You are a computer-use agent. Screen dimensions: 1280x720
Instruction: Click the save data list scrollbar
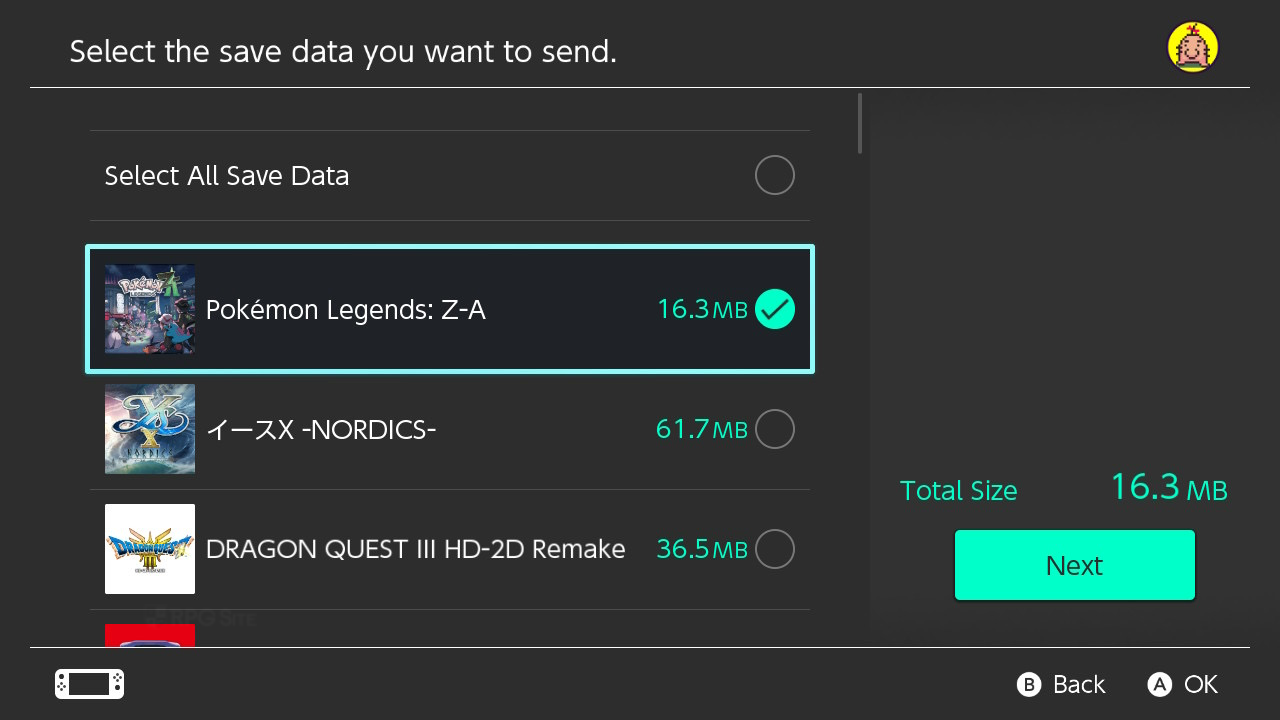pos(859,124)
